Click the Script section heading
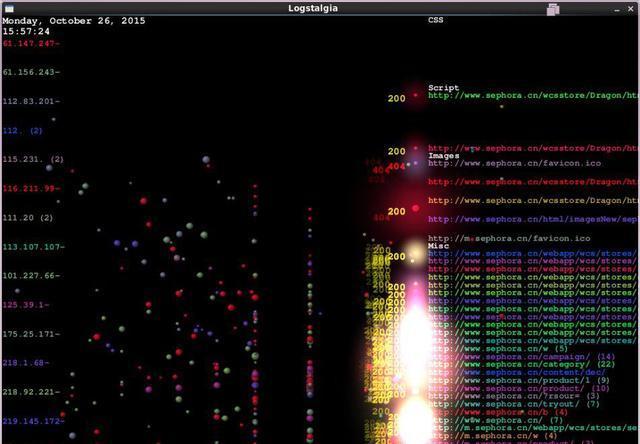This screenshot has width=640, height=444. click(x=443, y=87)
